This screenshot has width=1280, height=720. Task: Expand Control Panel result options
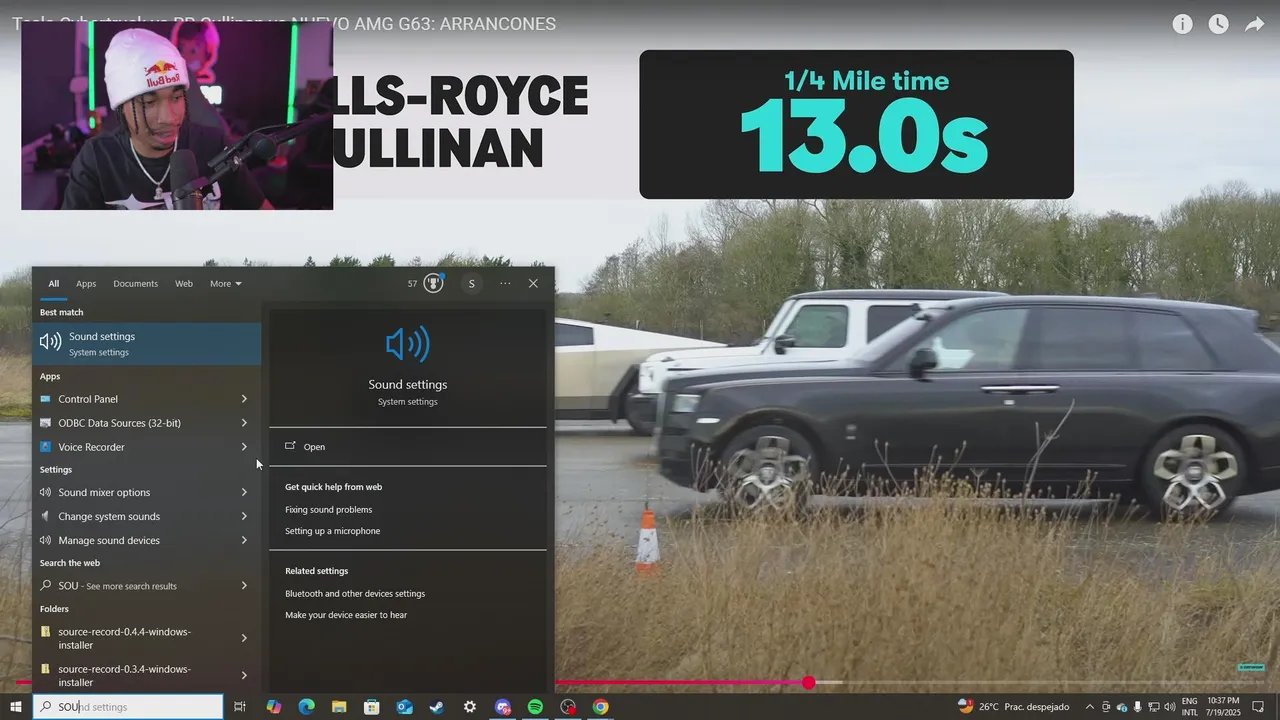click(244, 399)
